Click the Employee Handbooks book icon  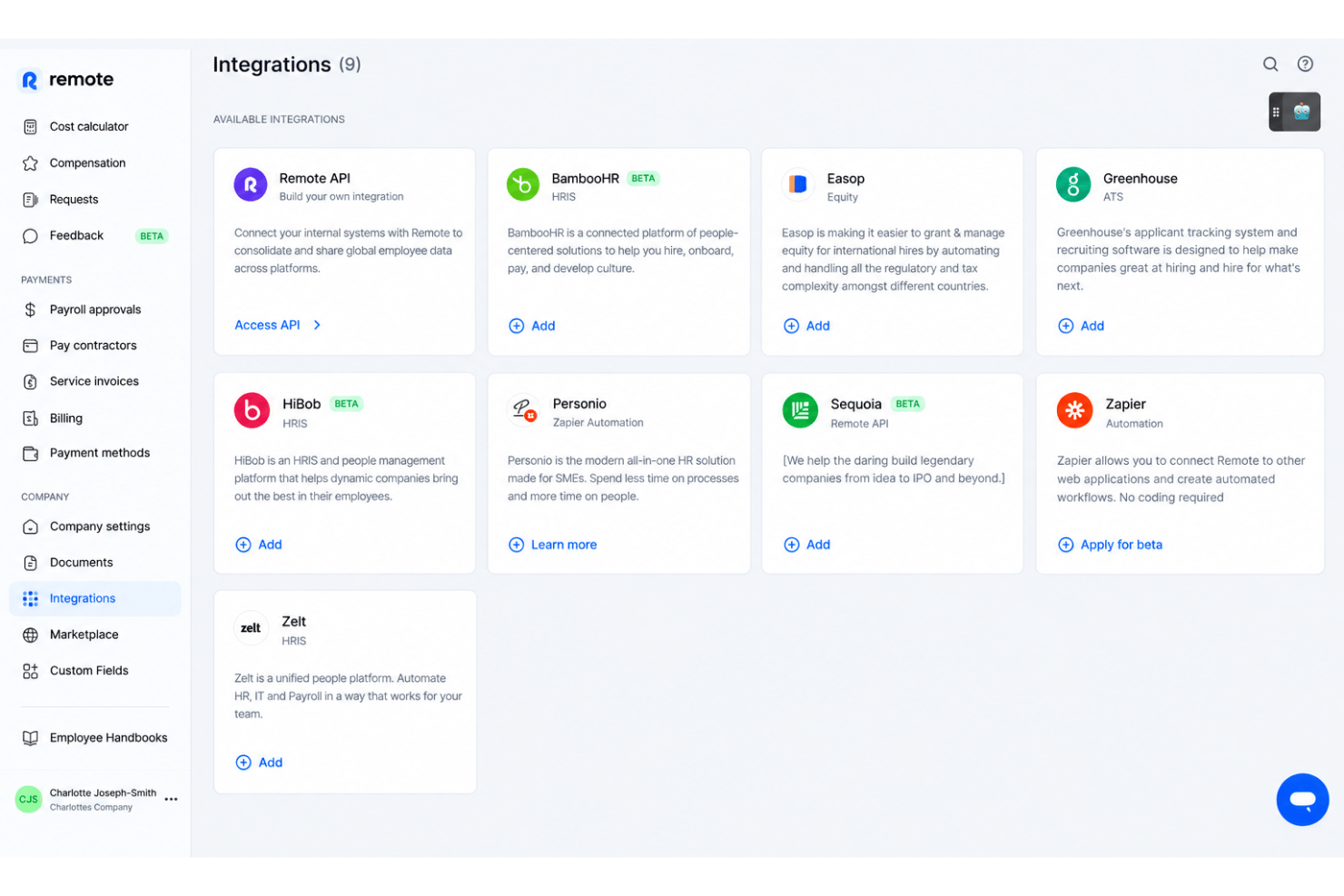tap(30, 739)
